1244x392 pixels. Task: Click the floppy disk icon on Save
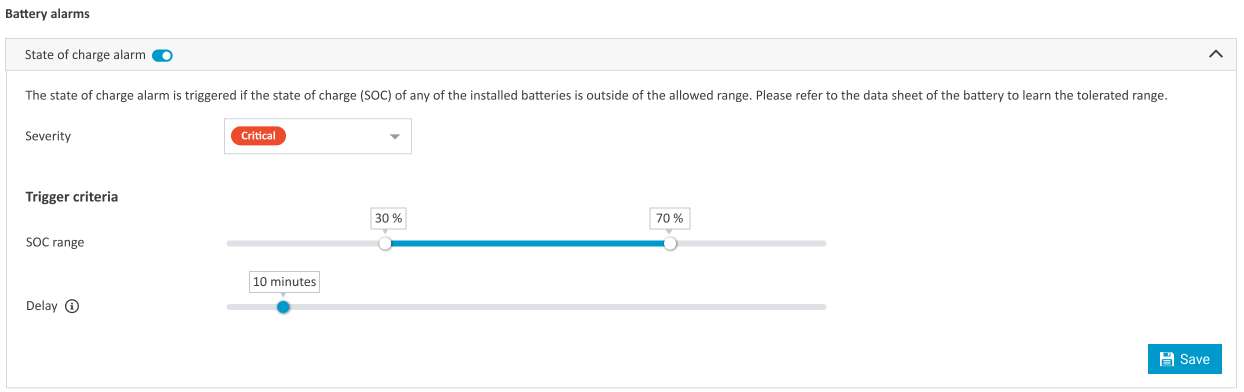[x=1166, y=359]
